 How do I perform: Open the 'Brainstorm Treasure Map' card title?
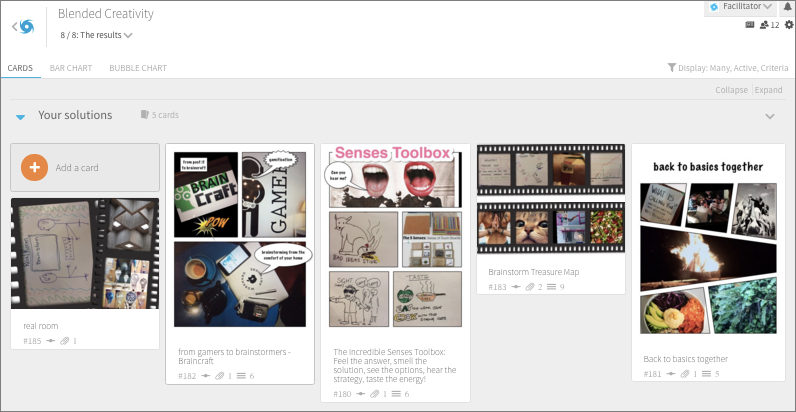coord(534,272)
